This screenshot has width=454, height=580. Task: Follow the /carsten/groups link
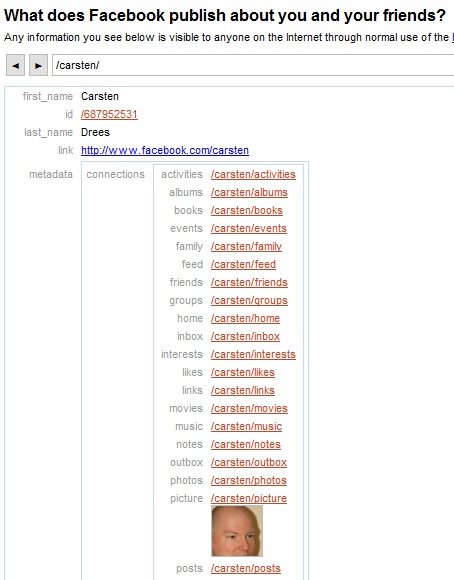[249, 300]
